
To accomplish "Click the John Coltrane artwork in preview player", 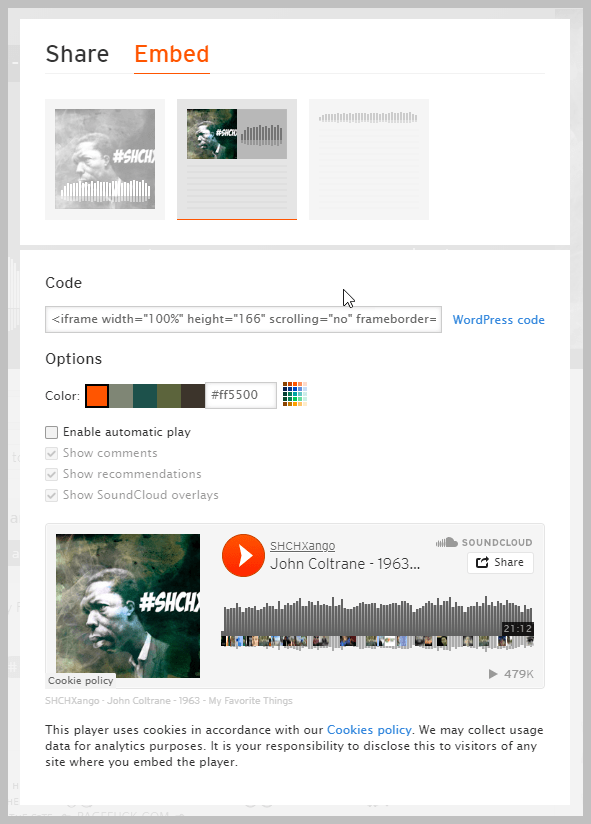I will 128,606.
